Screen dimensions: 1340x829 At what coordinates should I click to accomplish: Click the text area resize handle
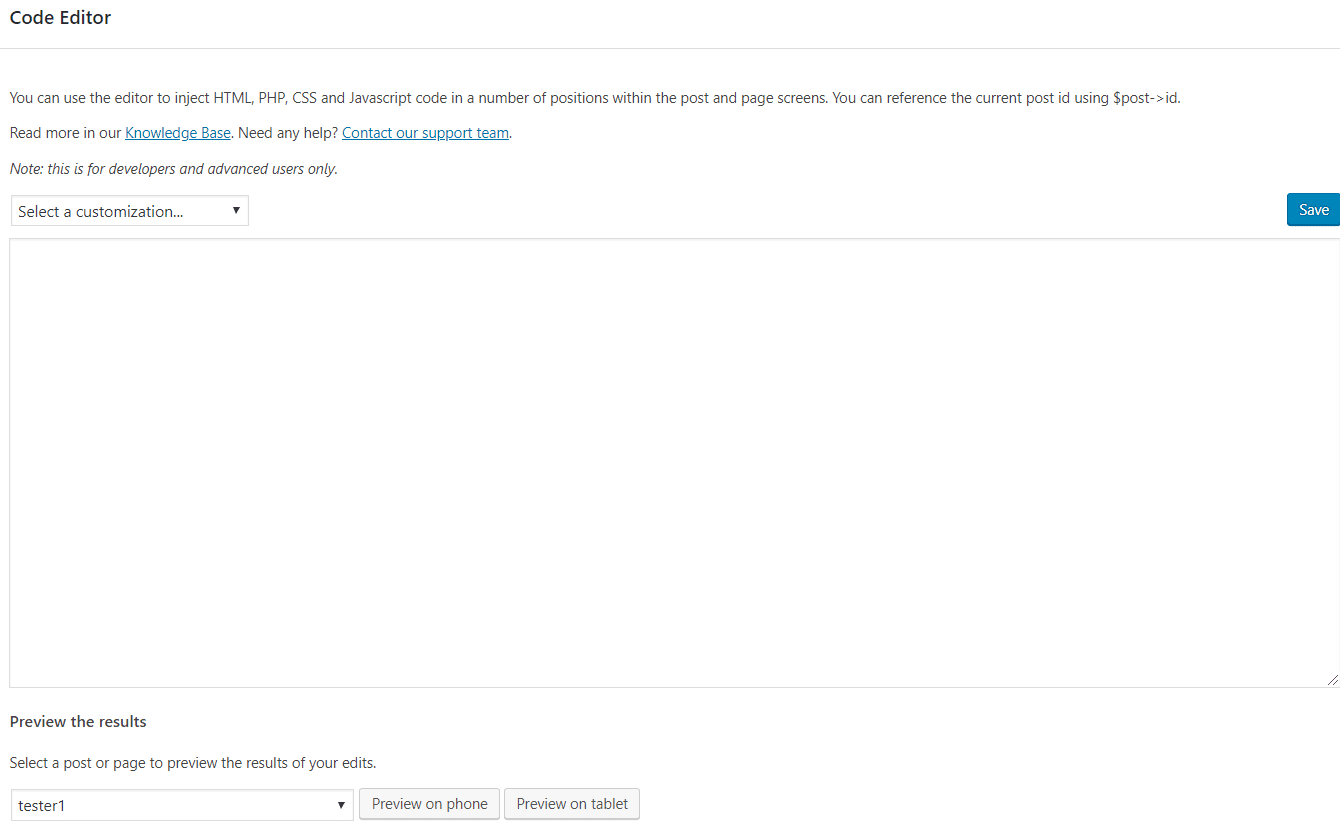coord(1332,680)
